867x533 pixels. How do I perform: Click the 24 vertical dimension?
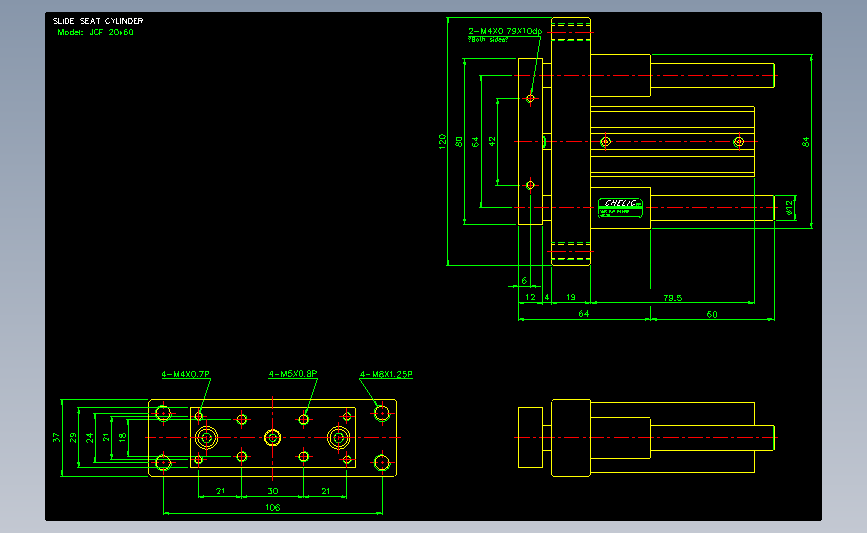pyautogui.click(x=89, y=437)
